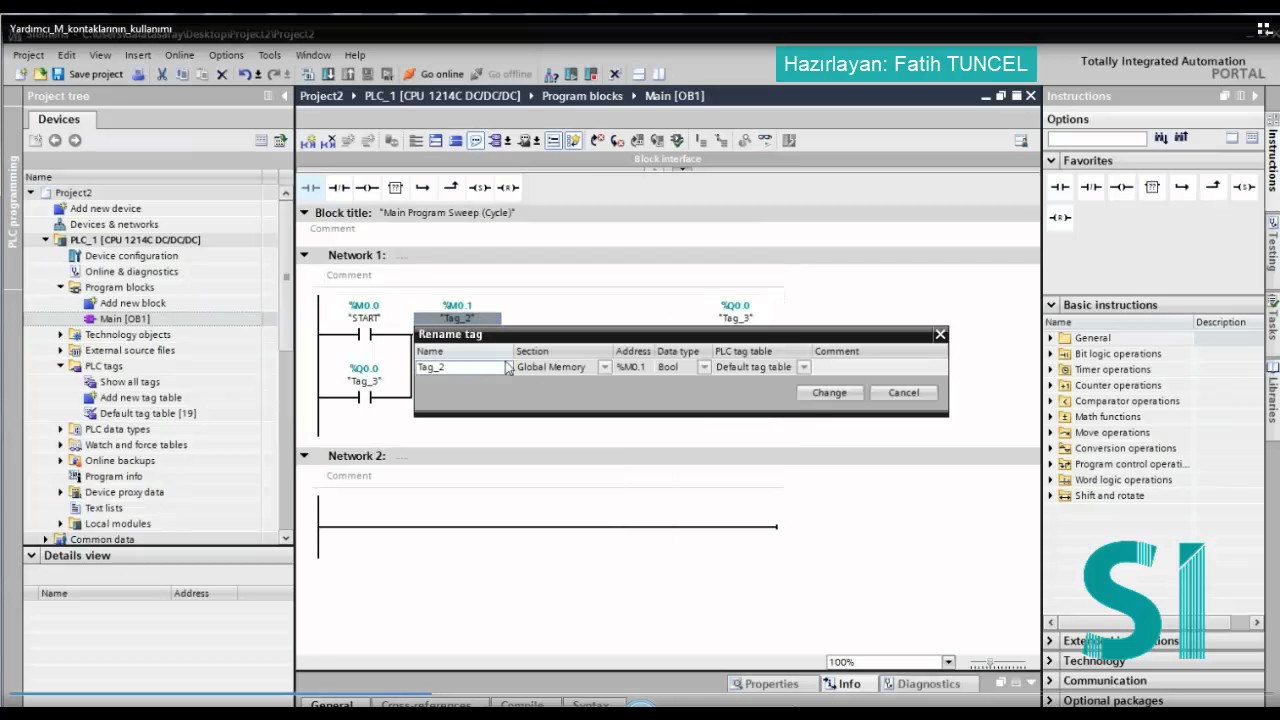
Task: Open the Section dropdown in Rename tag
Action: pos(604,367)
